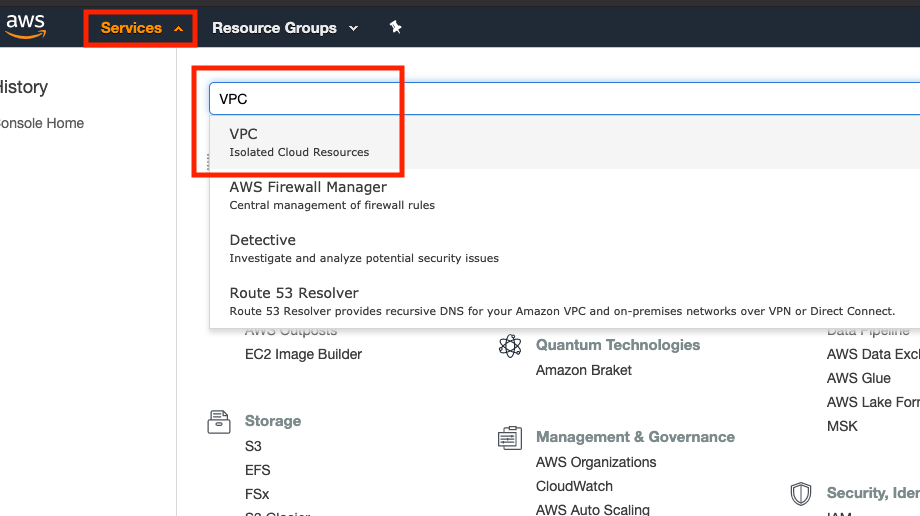Open the Resource Groups dropdown
920x516 pixels.
coord(284,28)
